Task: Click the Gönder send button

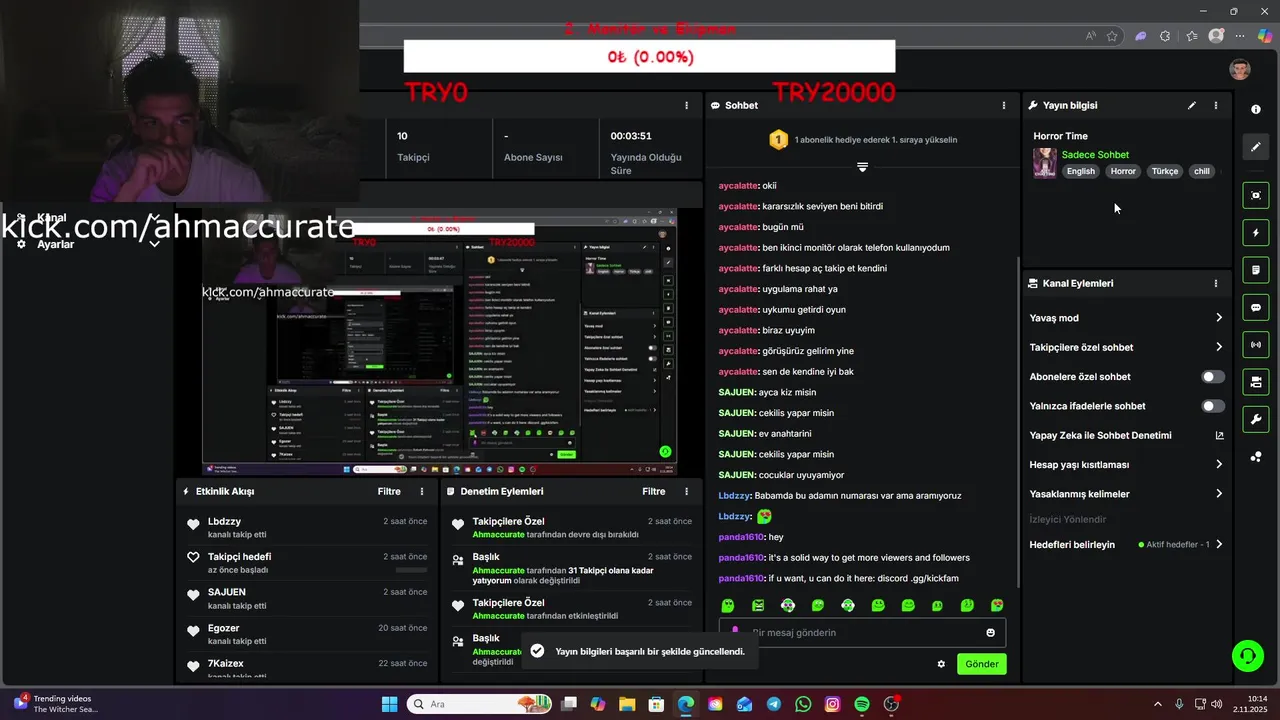Action: 982,664
